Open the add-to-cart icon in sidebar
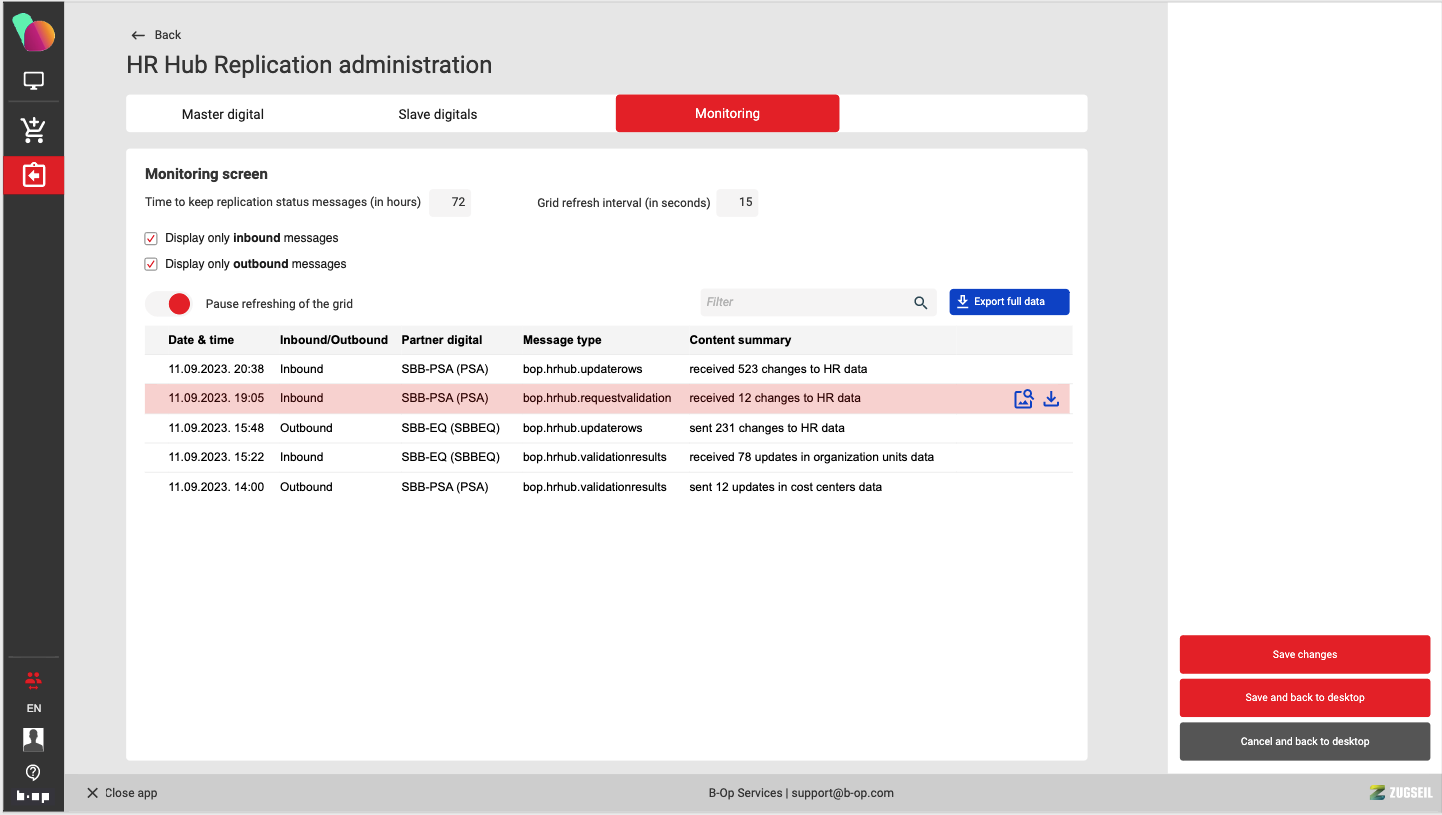The height and width of the screenshot is (815, 1442). (34, 129)
